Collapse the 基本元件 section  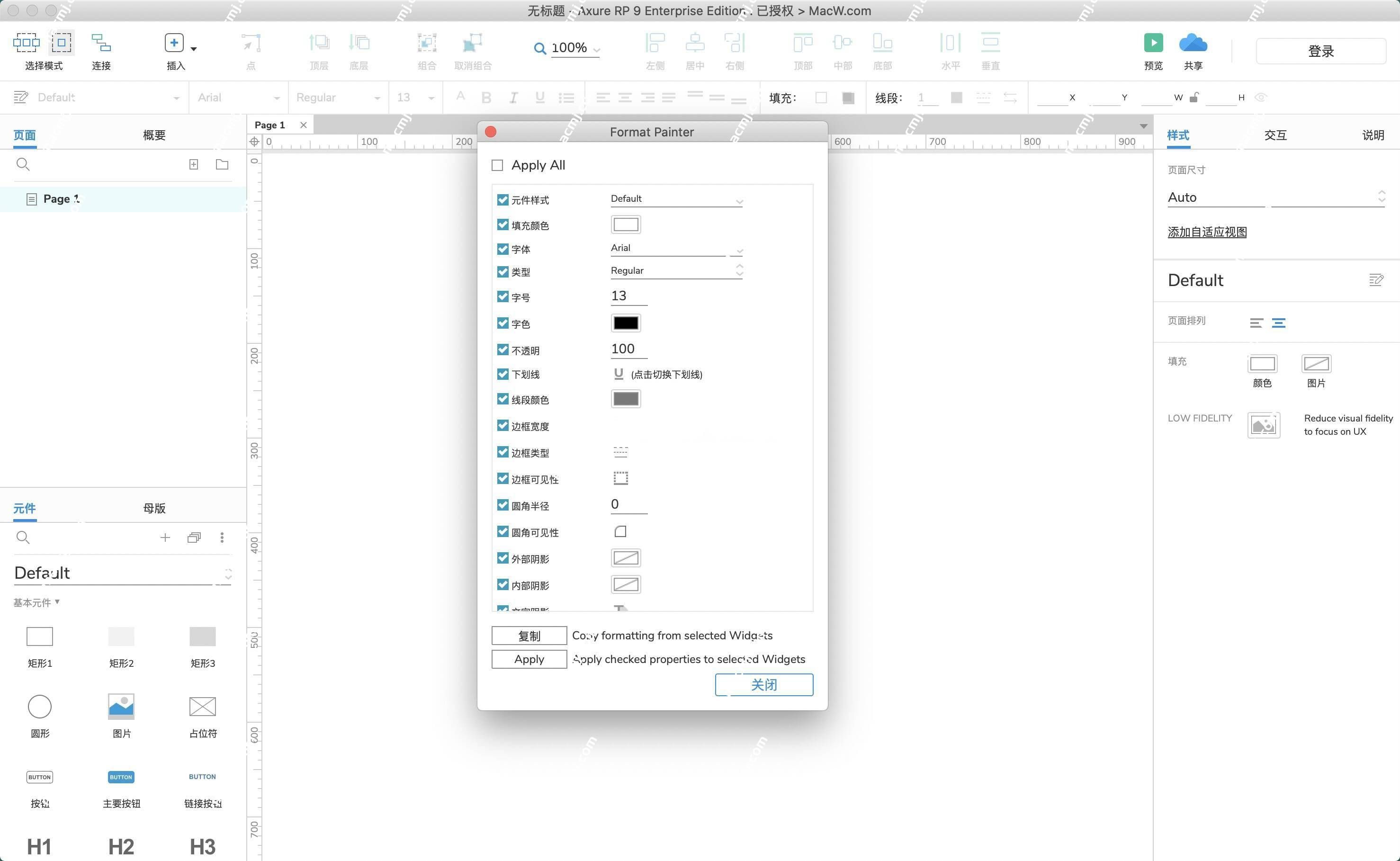tap(36, 602)
